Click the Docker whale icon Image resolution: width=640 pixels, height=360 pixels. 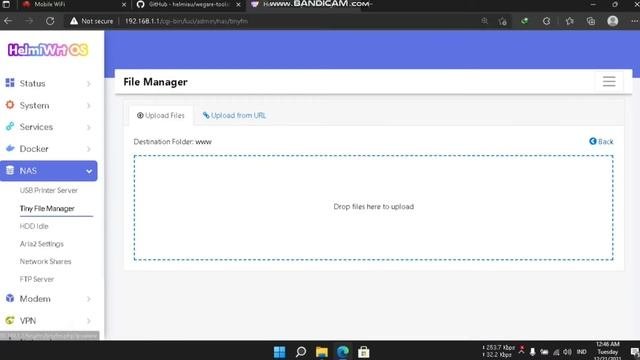tap(10, 148)
